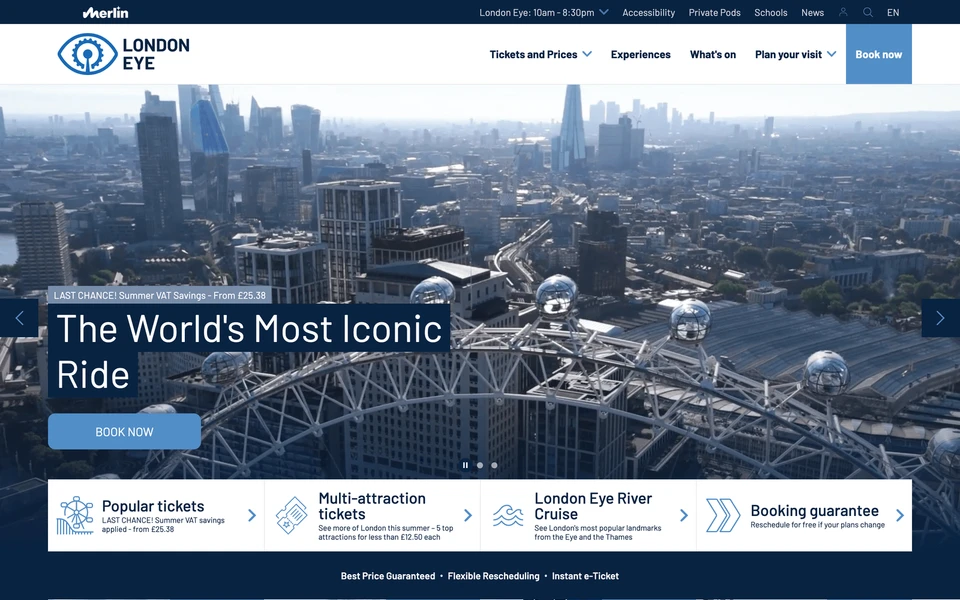
Task: Click the arrow on London Eye River Cruise card
Action: (x=684, y=516)
